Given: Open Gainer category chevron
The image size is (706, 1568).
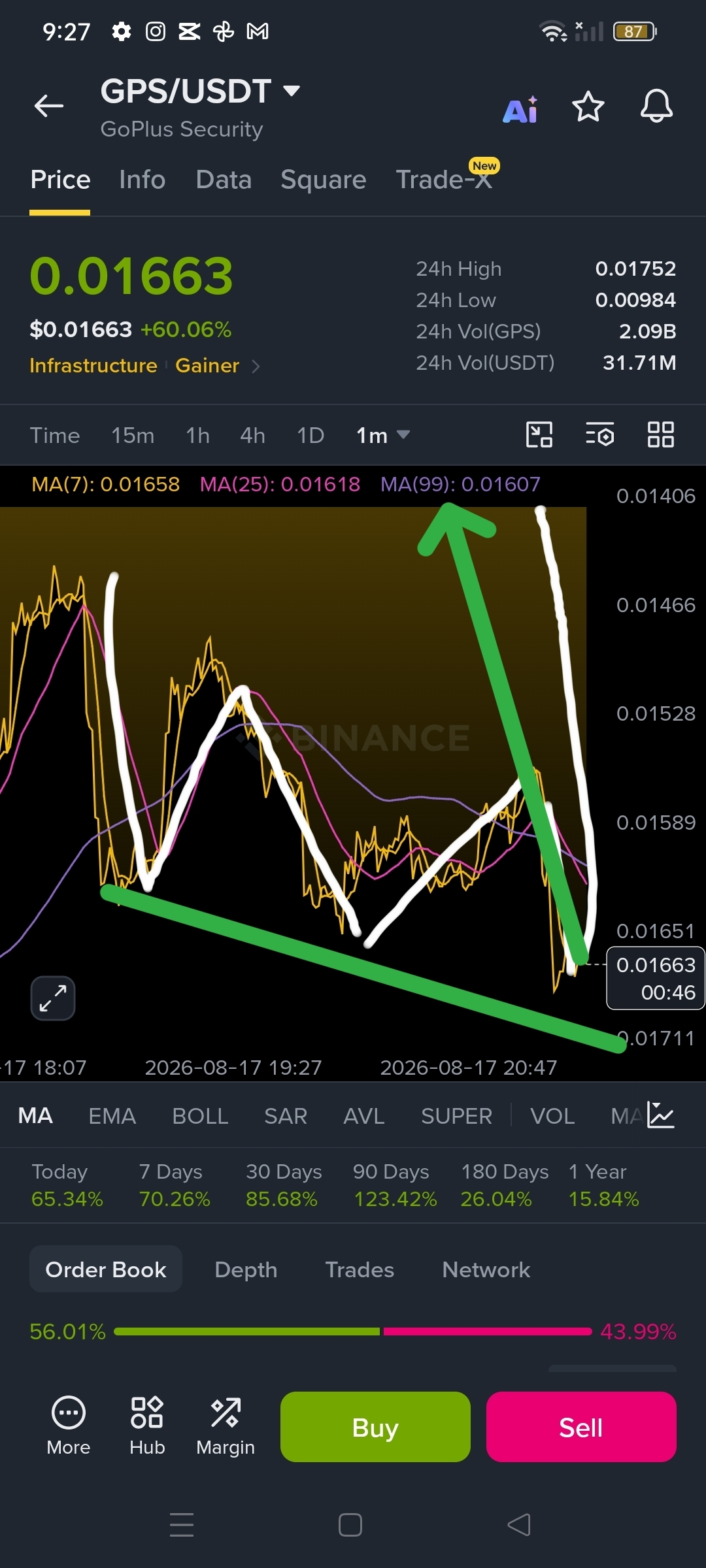Looking at the screenshot, I should pyautogui.click(x=256, y=367).
